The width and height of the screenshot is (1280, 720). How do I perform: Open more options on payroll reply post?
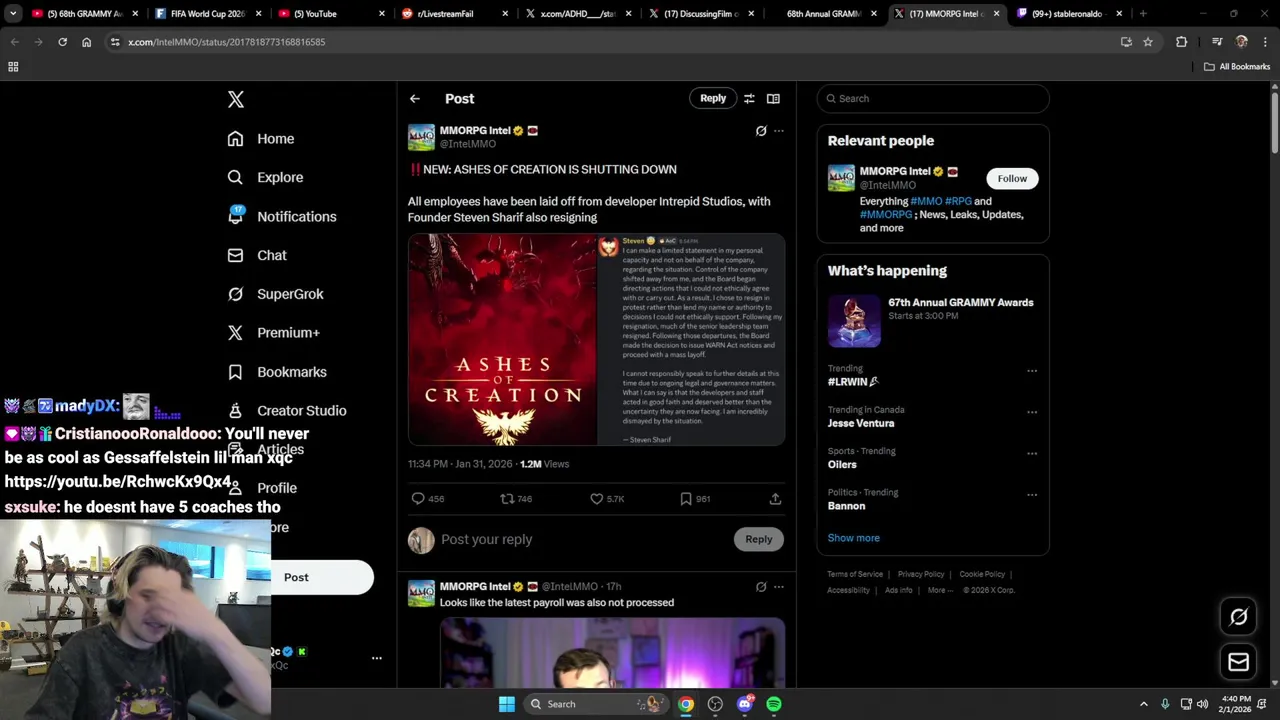(779, 587)
